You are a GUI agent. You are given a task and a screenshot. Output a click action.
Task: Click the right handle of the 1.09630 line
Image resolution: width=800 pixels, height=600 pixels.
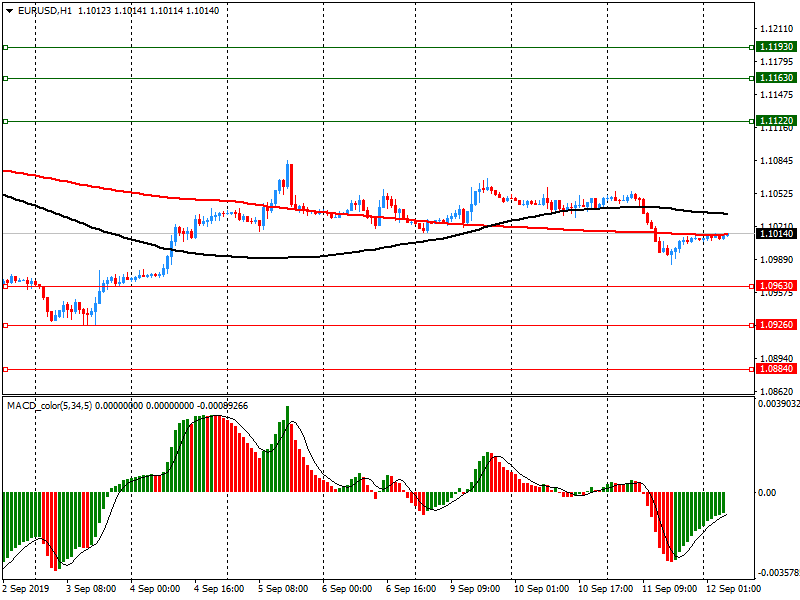click(x=752, y=287)
